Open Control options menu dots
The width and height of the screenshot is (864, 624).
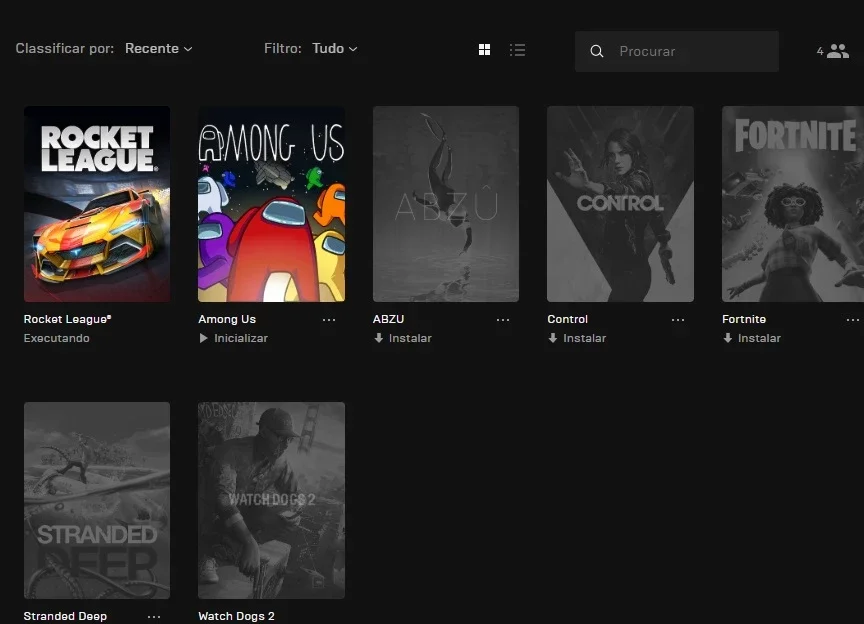[678, 320]
